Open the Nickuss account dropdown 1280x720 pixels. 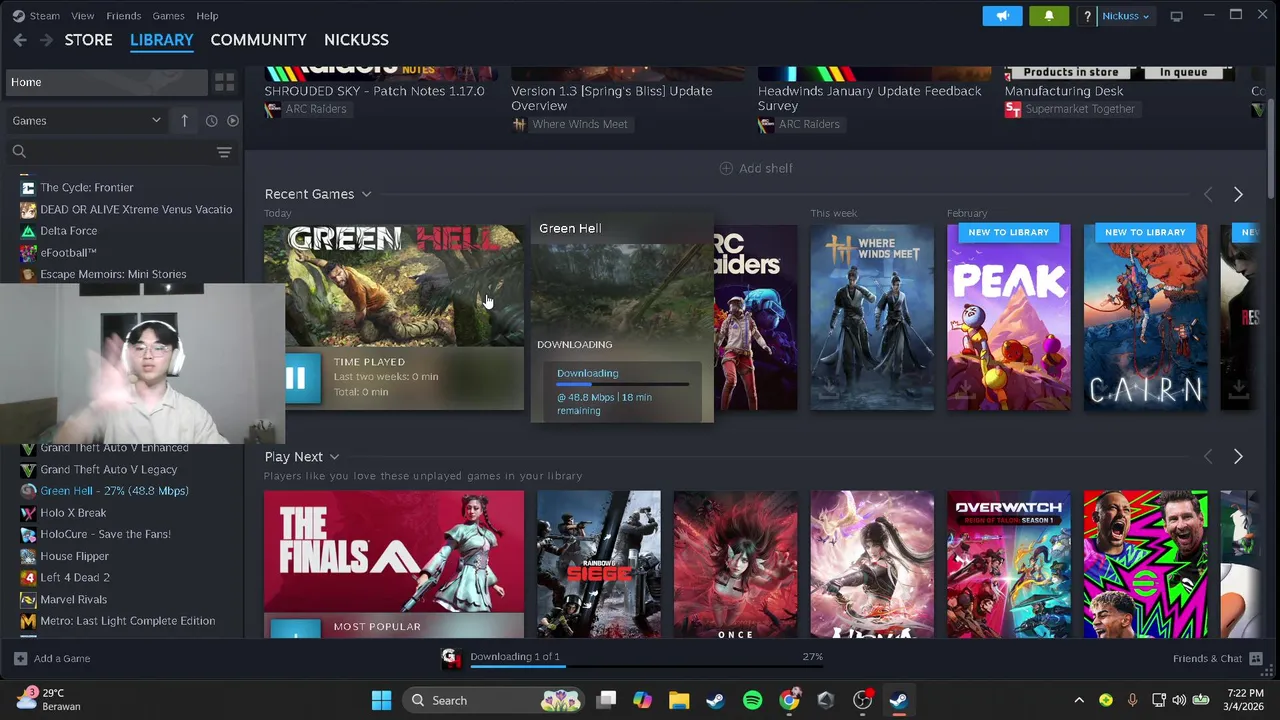1125,16
